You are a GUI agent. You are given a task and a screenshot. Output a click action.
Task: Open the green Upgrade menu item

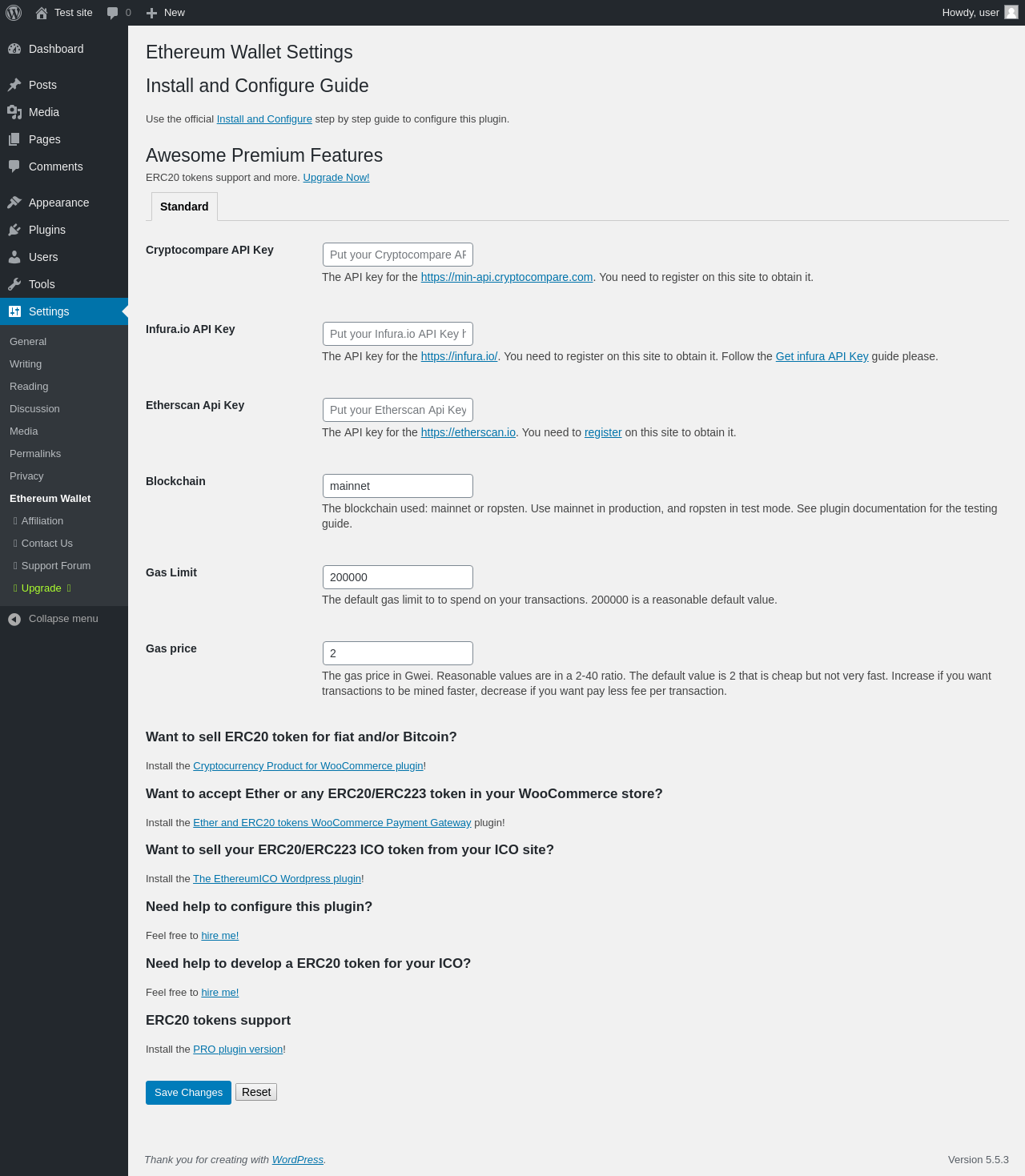pos(42,588)
